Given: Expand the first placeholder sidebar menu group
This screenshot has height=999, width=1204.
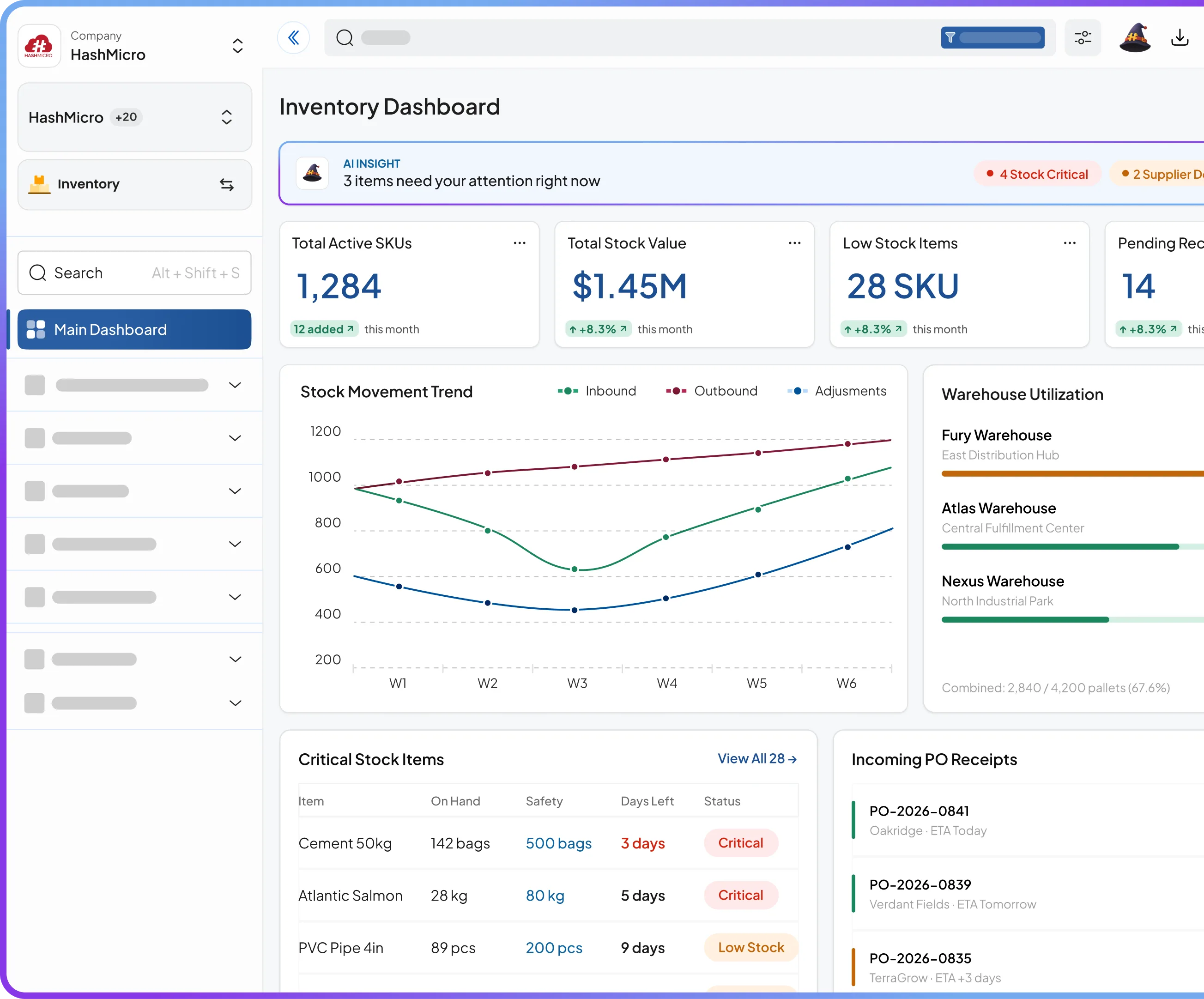Looking at the screenshot, I should pyautogui.click(x=235, y=385).
